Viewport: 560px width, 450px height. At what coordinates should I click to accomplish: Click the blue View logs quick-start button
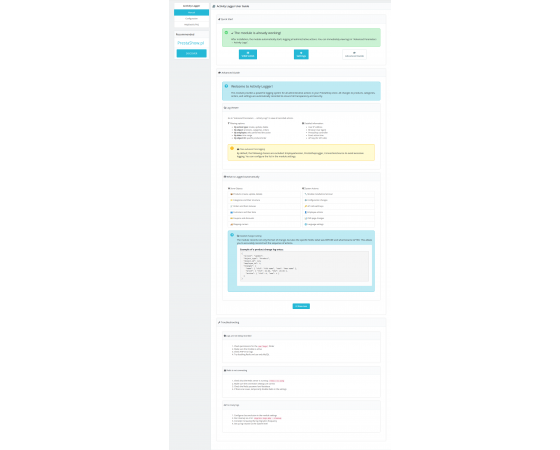tap(248, 54)
